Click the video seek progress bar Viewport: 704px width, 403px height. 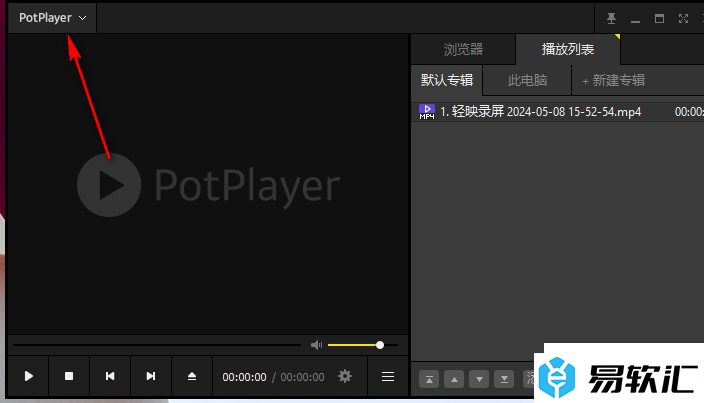[x=157, y=345]
